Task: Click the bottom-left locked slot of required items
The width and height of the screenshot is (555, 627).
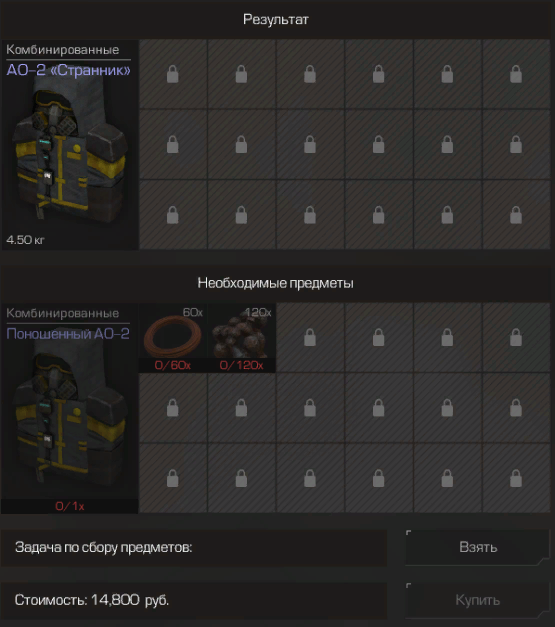Action: 173,478
